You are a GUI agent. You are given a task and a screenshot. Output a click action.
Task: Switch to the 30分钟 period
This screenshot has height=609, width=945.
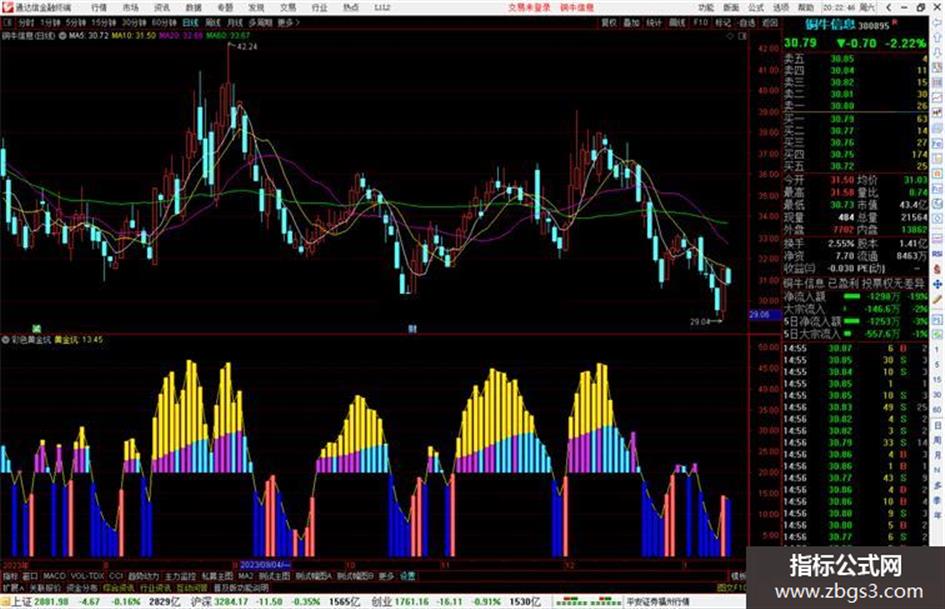pyautogui.click(x=134, y=22)
